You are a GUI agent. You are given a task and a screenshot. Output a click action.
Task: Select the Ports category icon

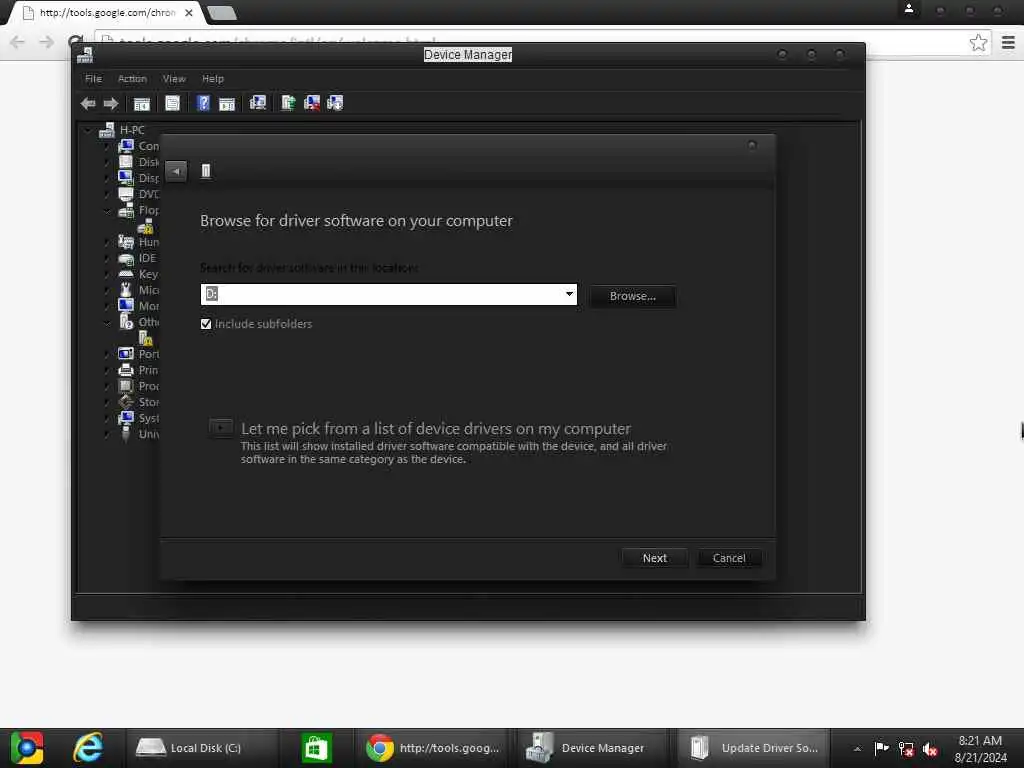[126, 354]
